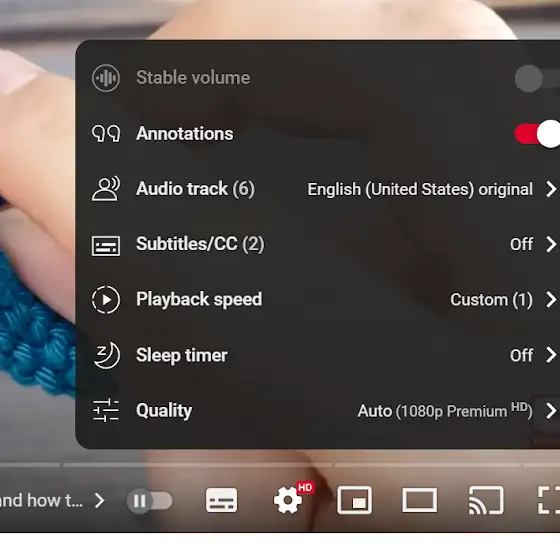Enter full screen mode
The width and height of the screenshot is (560, 560).
point(549,500)
